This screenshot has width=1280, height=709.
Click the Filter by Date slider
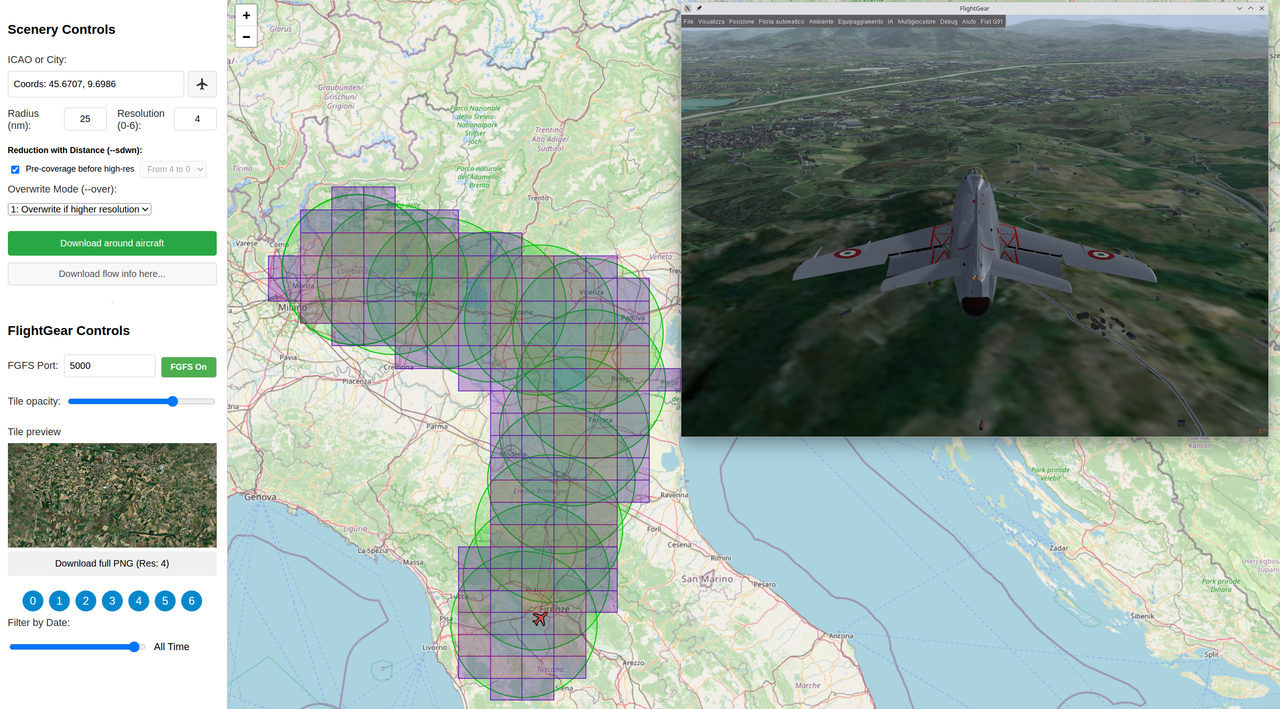tap(77, 647)
